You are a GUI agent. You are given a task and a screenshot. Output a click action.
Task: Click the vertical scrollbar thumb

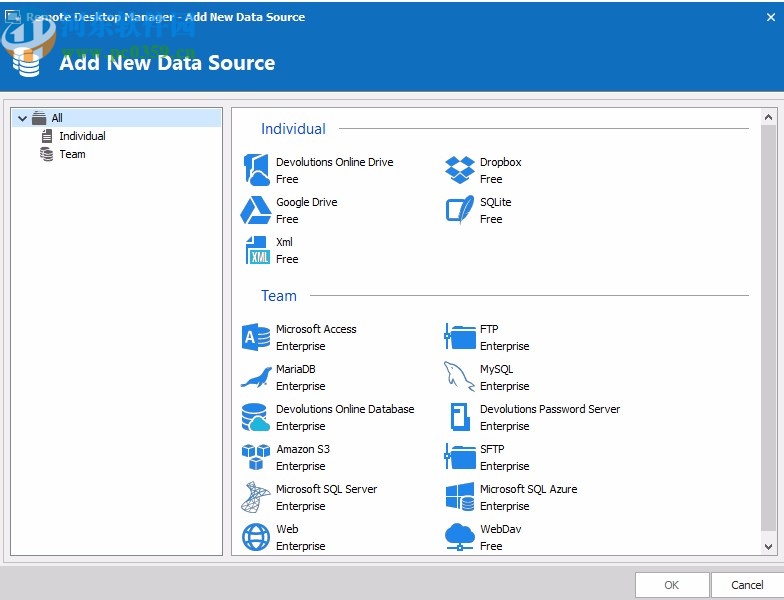click(768, 328)
